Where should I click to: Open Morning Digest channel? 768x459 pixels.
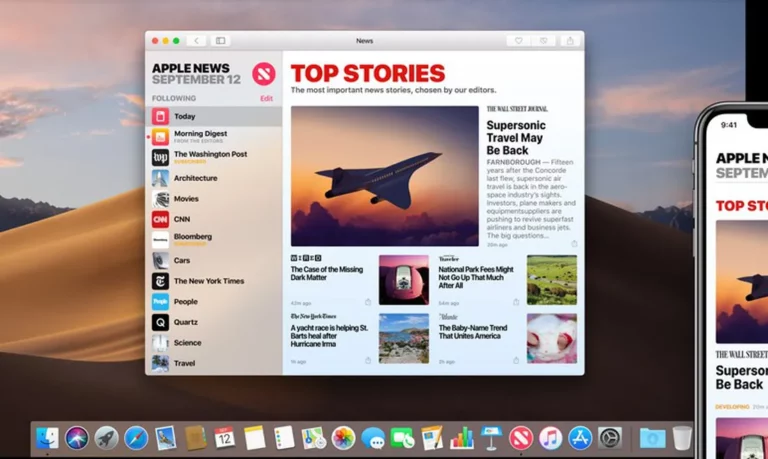pos(214,137)
